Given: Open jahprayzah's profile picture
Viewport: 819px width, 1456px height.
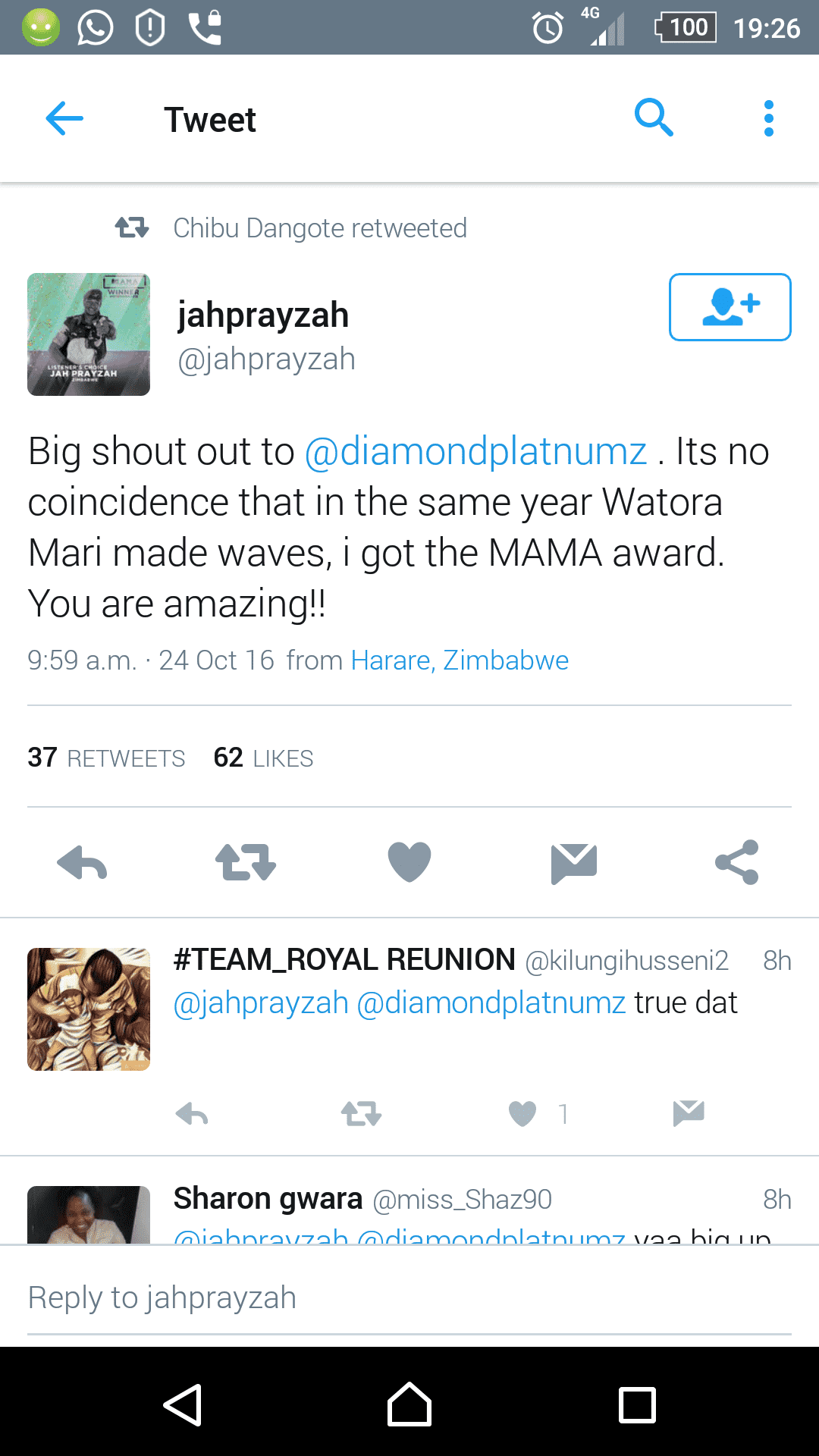Looking at the screenshot, I should (89, 334).
